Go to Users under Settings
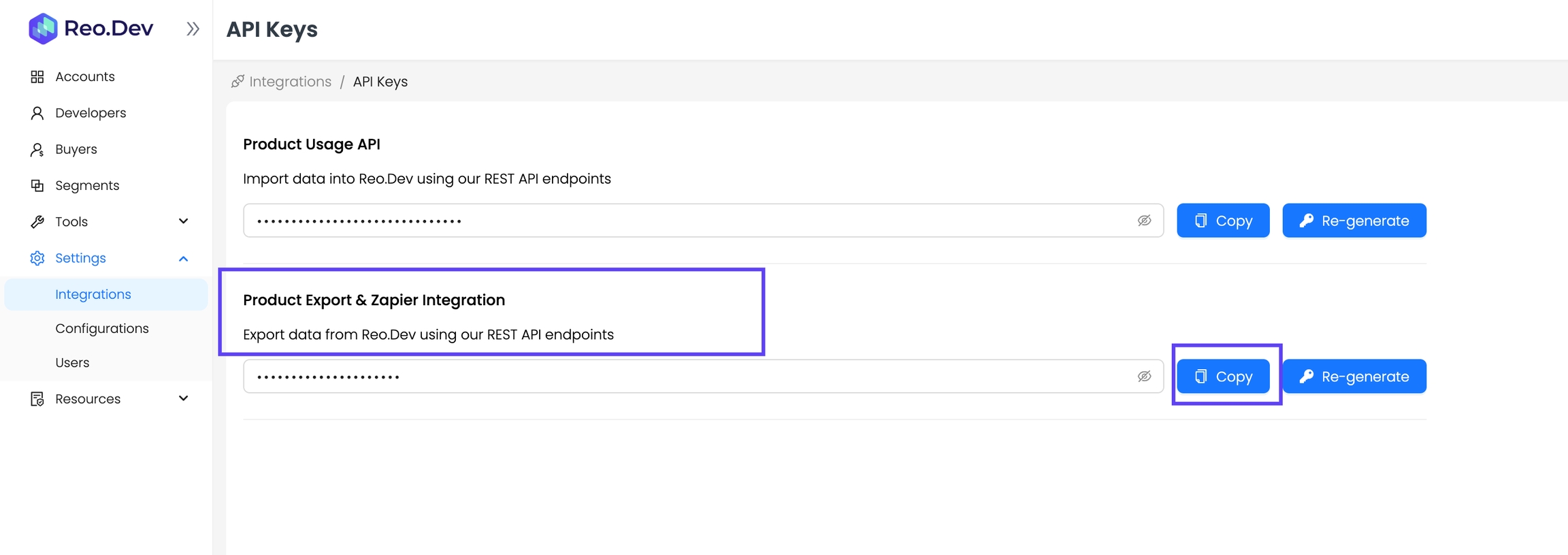Viewport: 1568px width, 555px height. click(72, 362)
